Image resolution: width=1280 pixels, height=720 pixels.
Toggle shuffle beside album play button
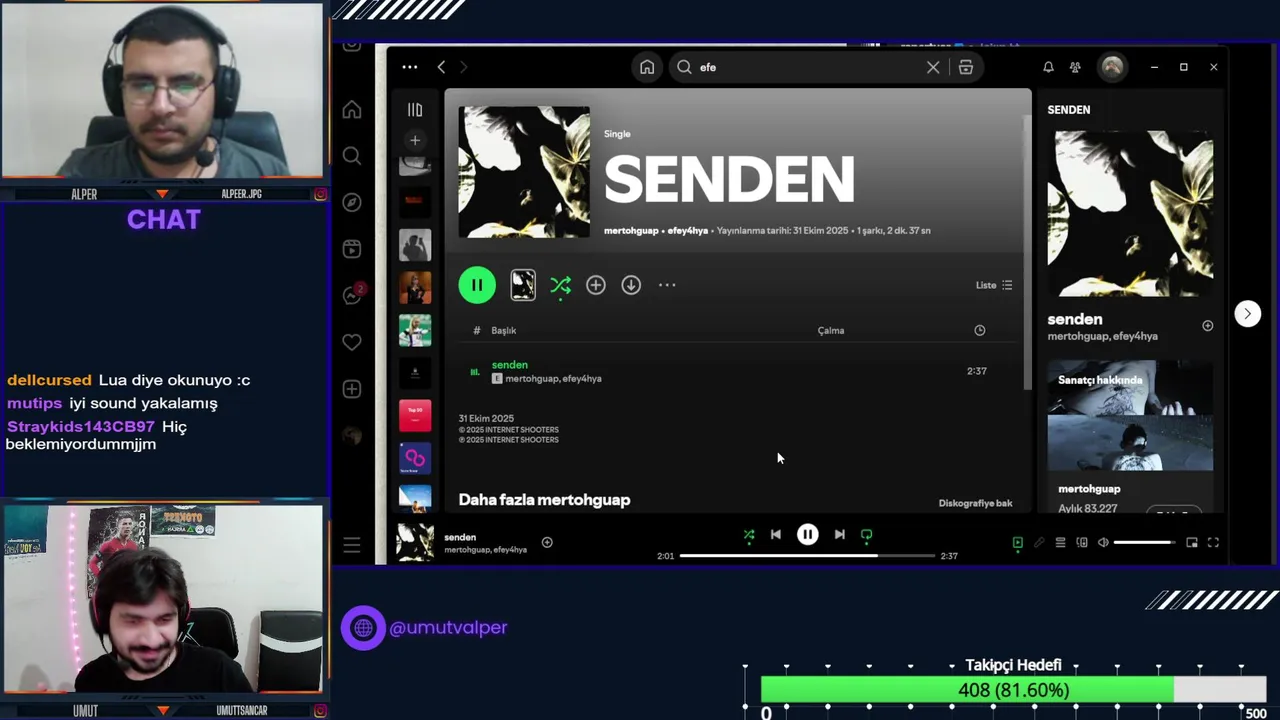click(561, 286)
